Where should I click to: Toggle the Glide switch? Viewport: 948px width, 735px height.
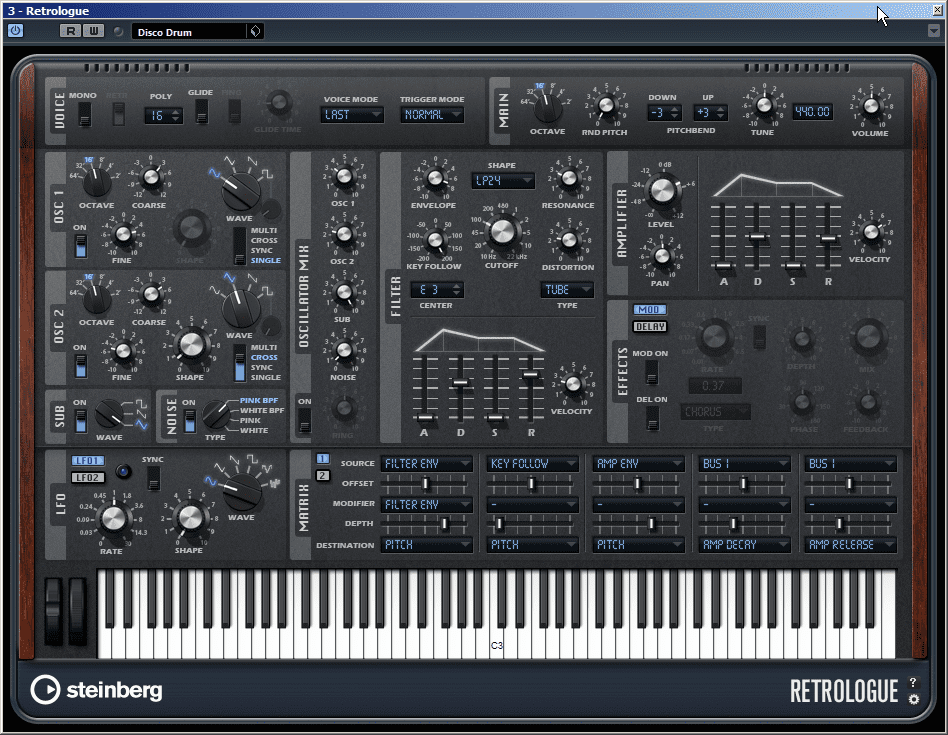(x=201, y=111)
